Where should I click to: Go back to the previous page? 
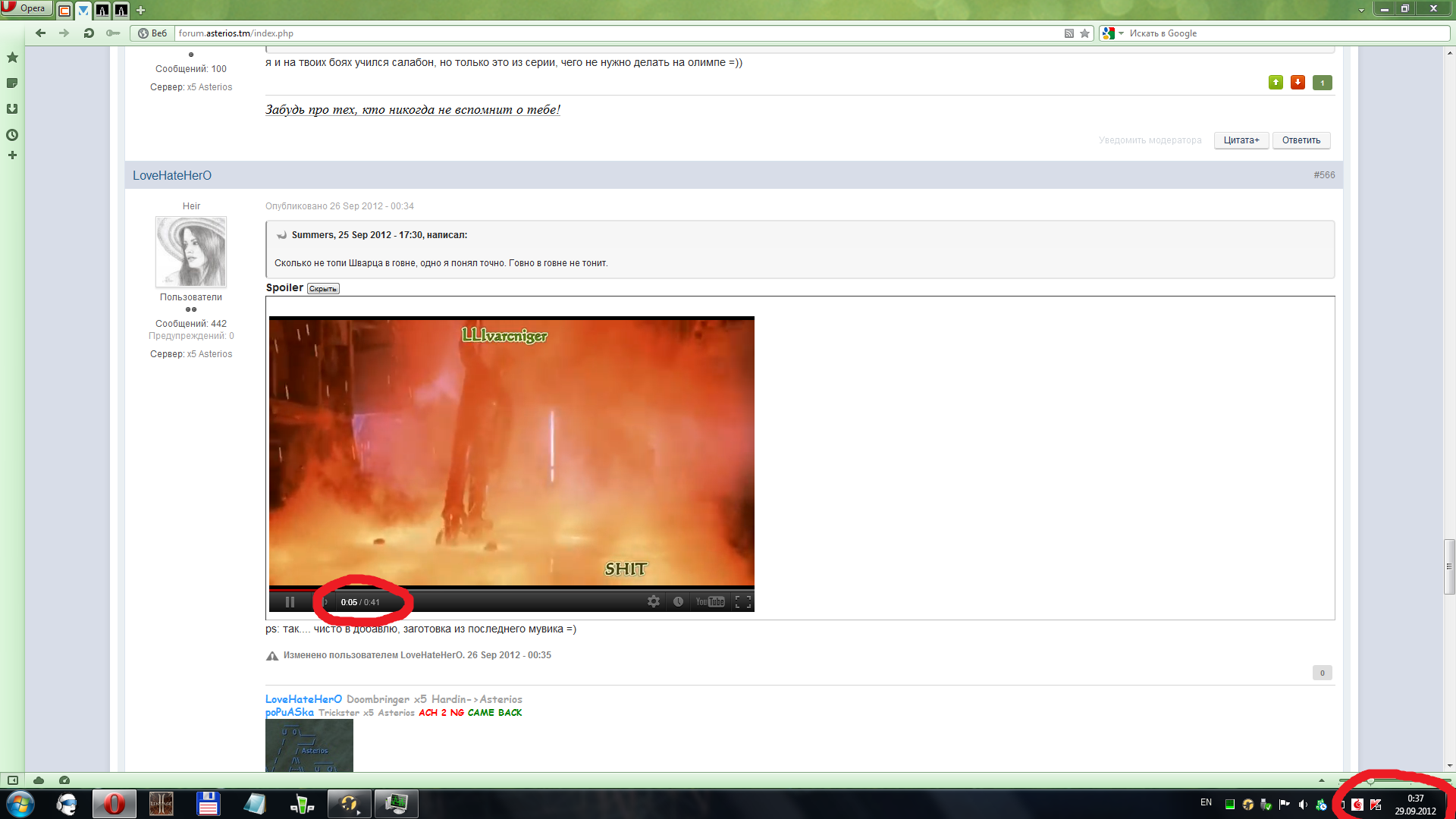pos(41,33)
